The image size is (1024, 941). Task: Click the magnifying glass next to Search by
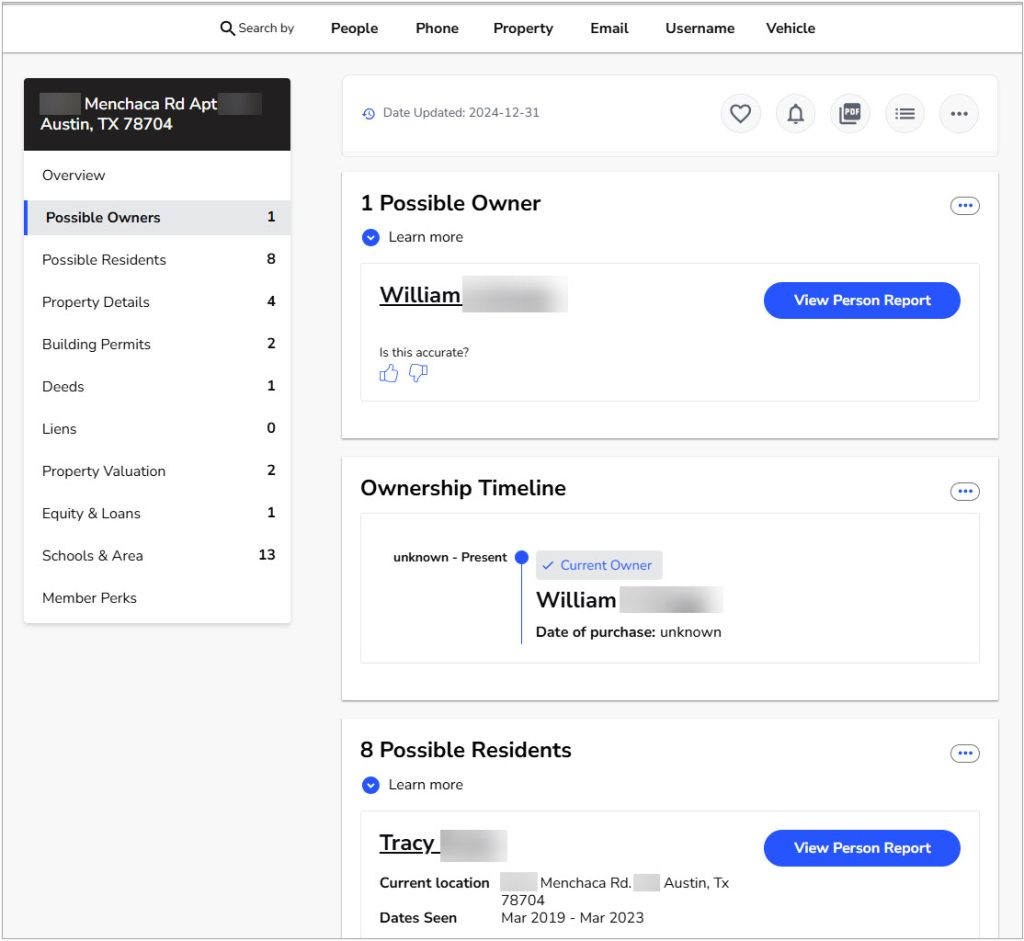(228, 28)
